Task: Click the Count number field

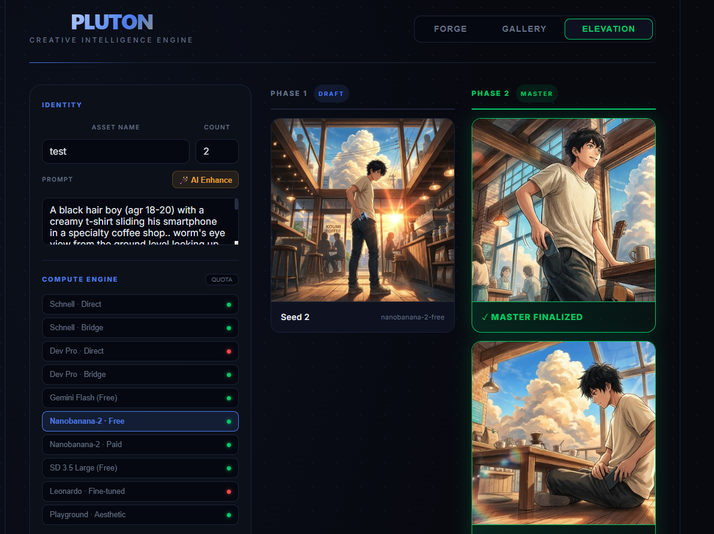Action: pos(216,151)
